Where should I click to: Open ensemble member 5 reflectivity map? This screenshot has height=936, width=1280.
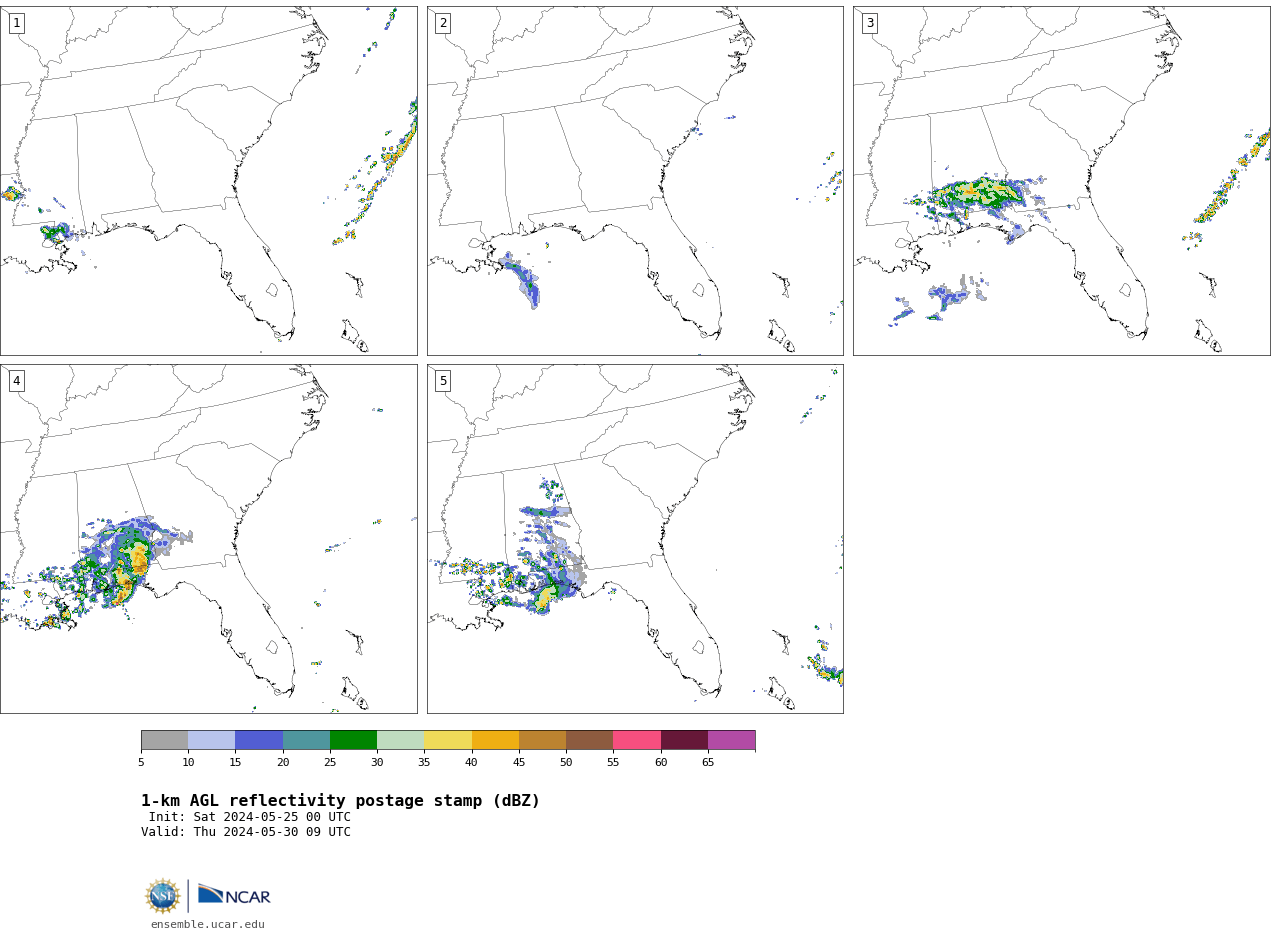point(635,539)
